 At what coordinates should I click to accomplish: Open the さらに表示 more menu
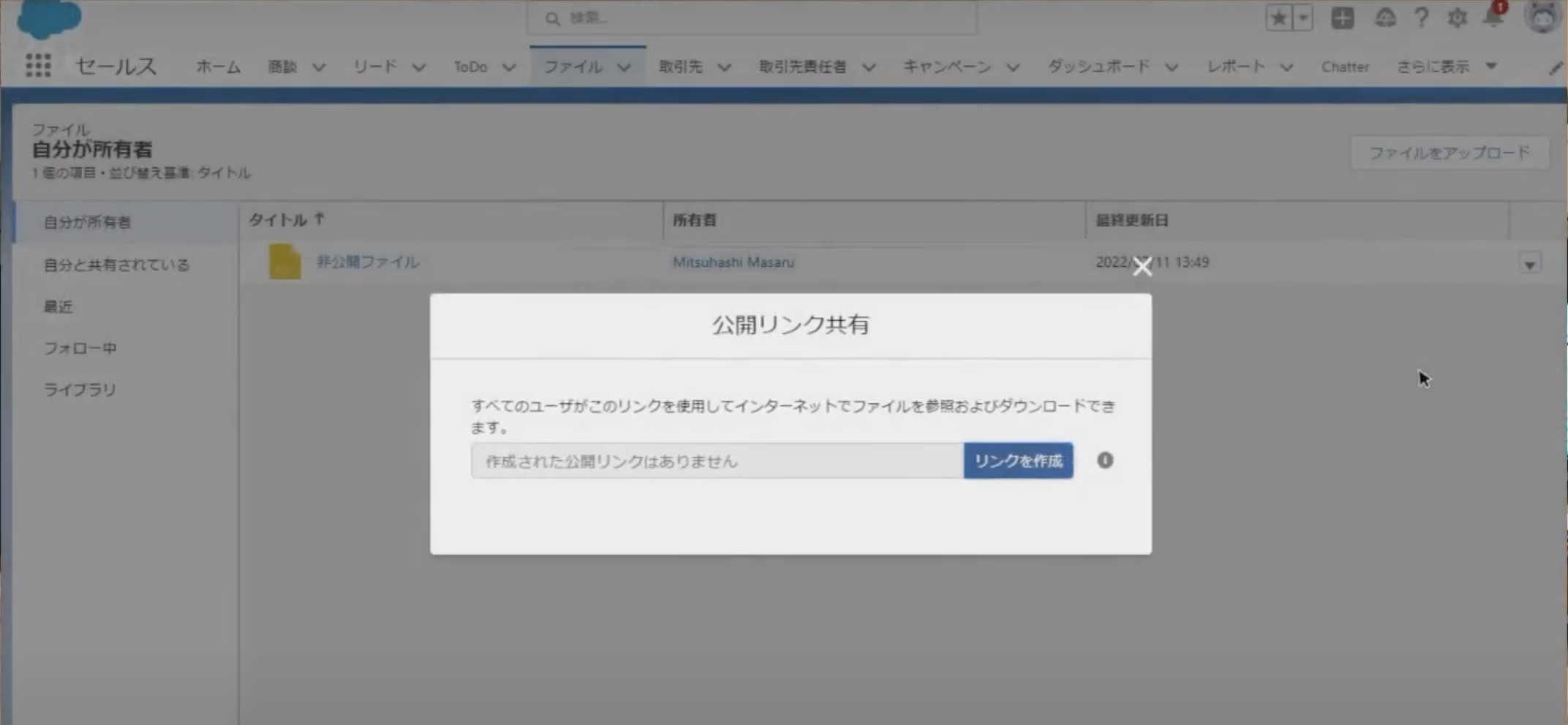[x=1447, y=67]
